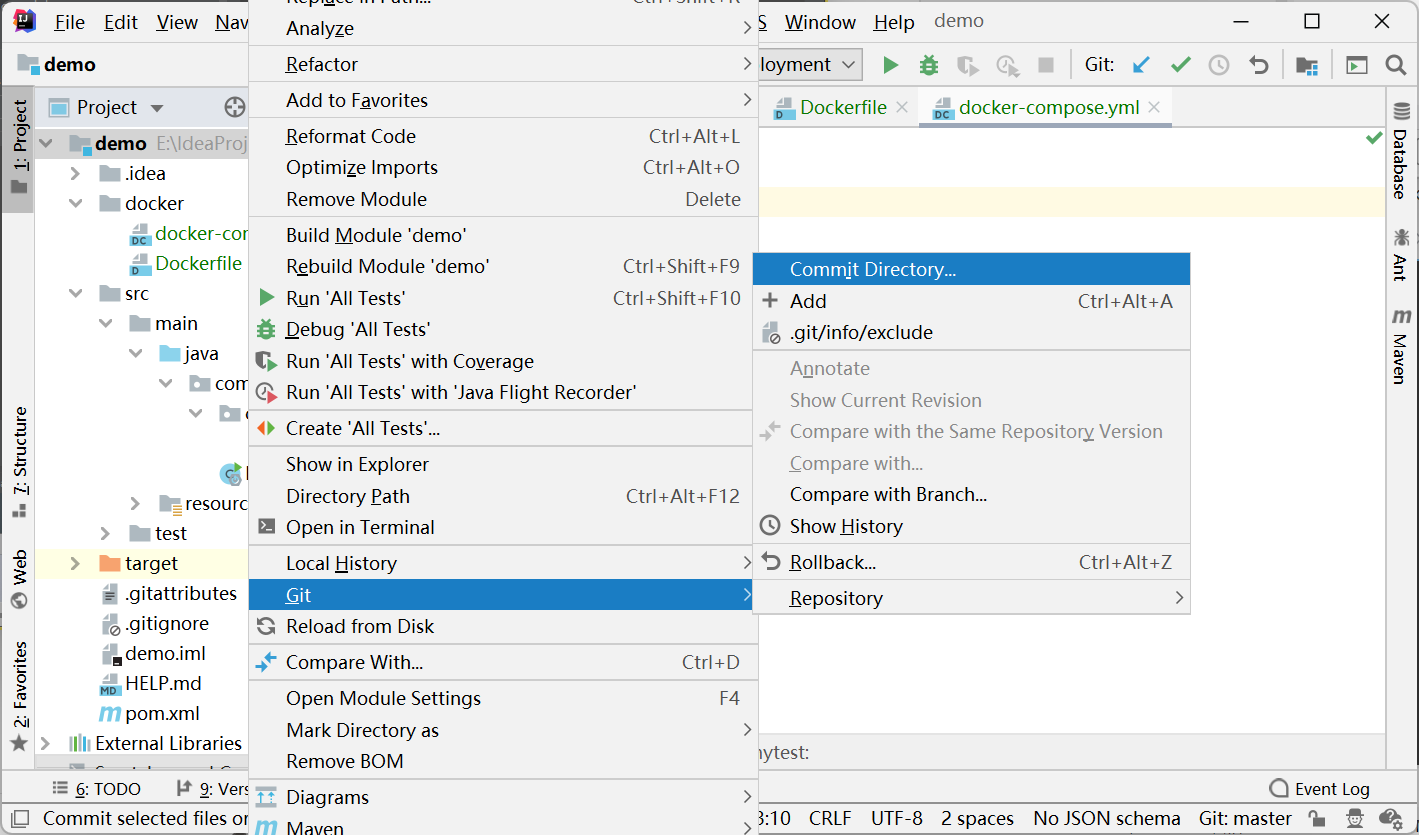Change CRLF line separator in status bar
Image resolution: width=1419 pixels, height=835 pixels.
click(830, 818)
